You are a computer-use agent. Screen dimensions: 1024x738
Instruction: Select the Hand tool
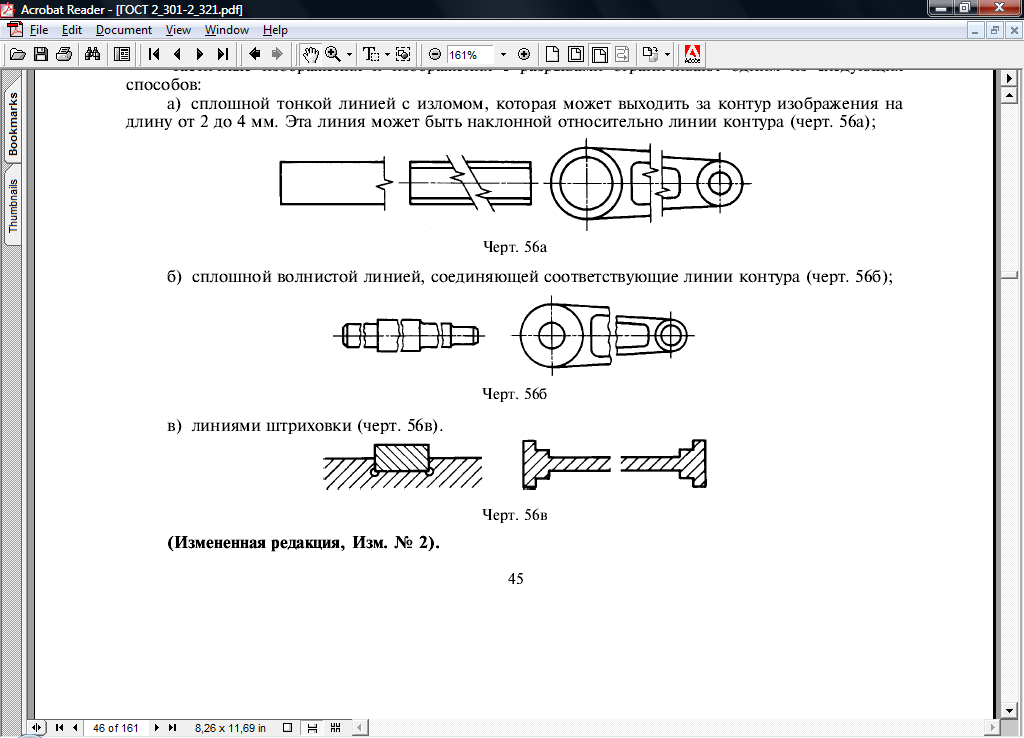click(x=310, y=54)
